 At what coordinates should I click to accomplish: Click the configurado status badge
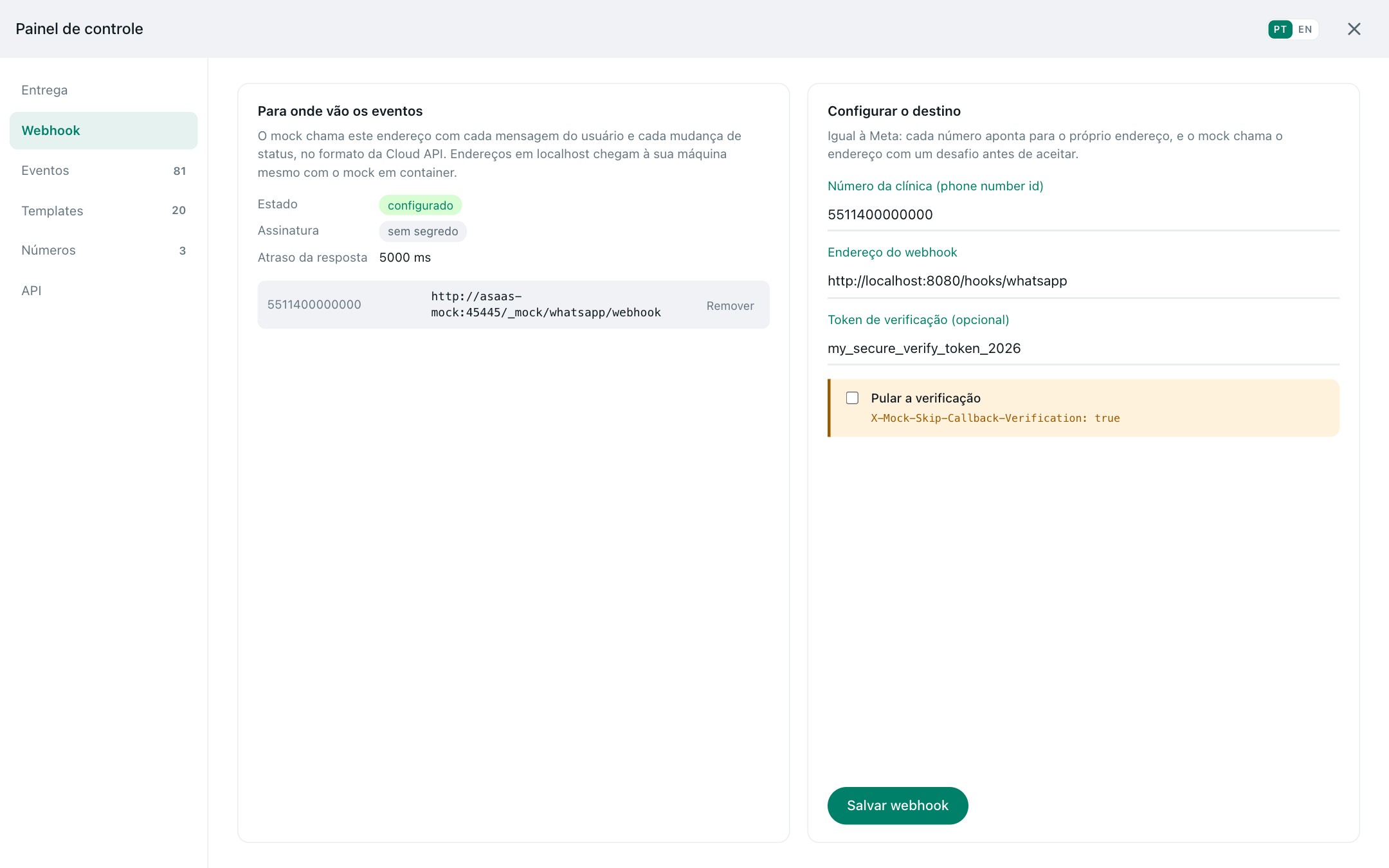[x=420, y=205]
